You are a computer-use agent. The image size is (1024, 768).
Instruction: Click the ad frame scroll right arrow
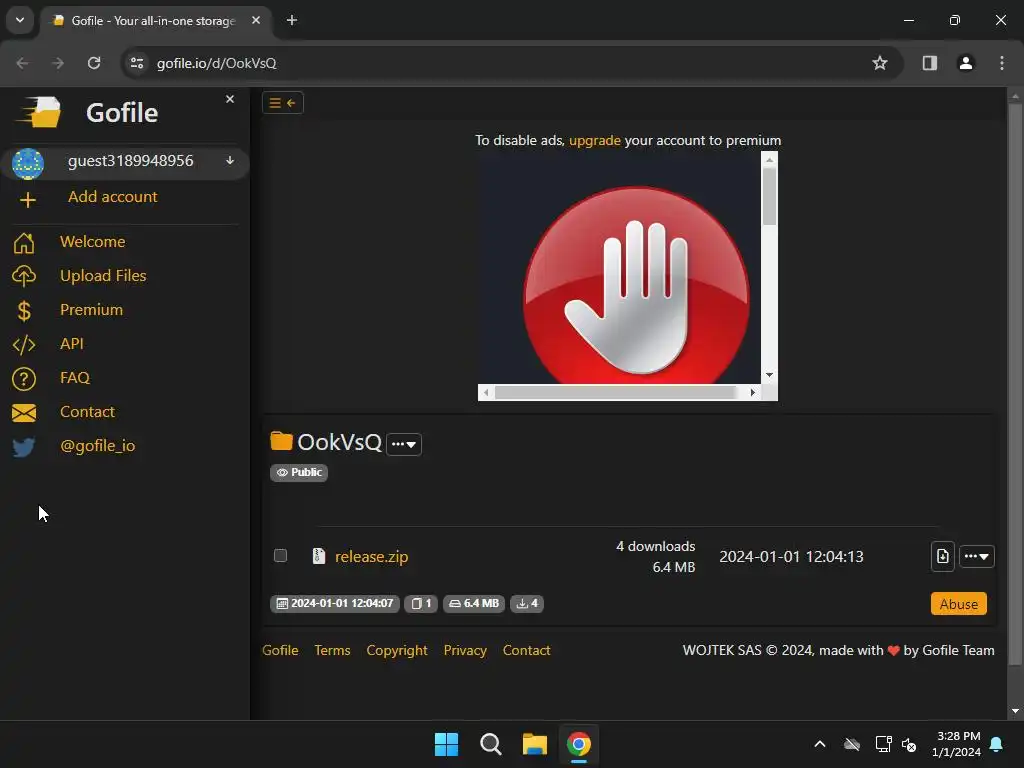pyautogui.click(x=752, y=392)
